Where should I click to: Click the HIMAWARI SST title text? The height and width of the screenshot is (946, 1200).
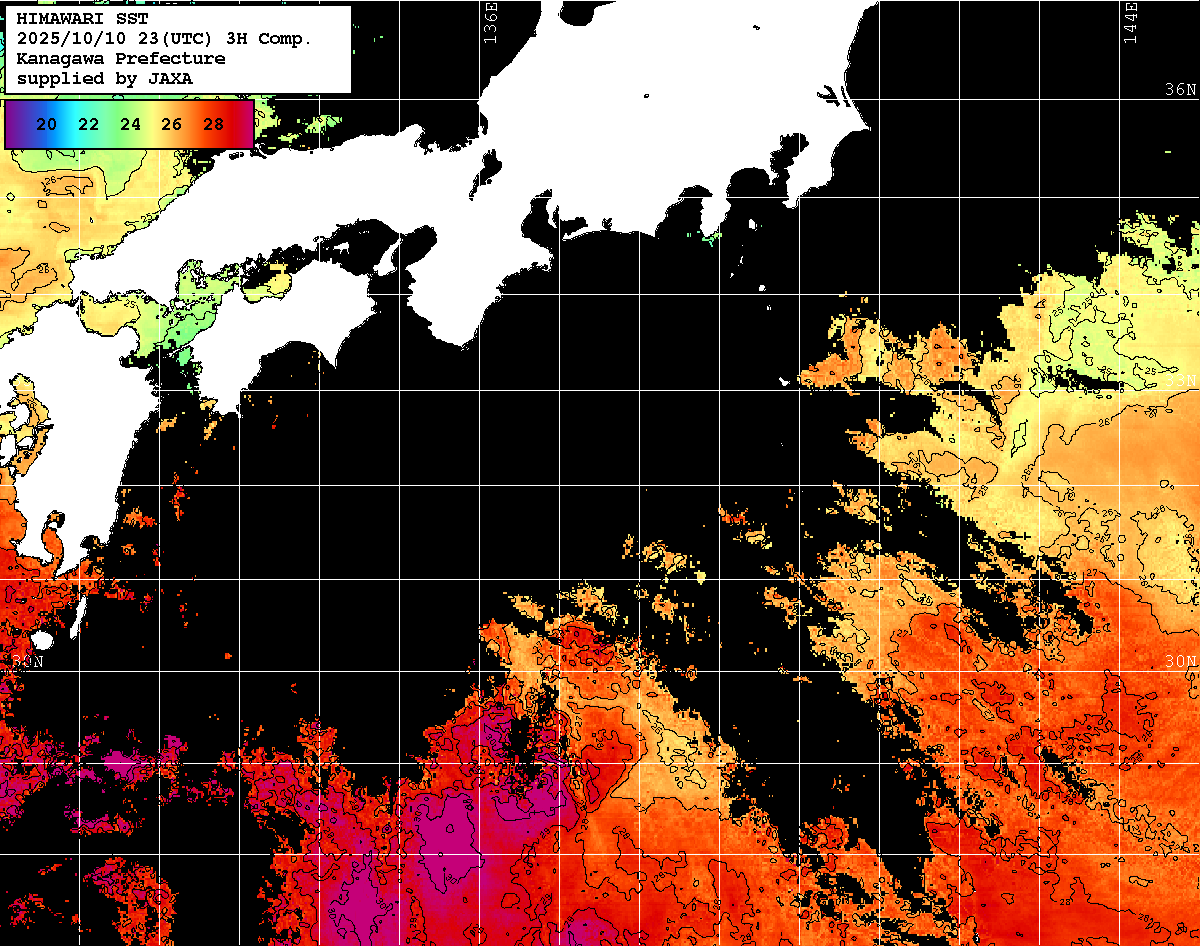pyautogui.click(x=82, y=18)
